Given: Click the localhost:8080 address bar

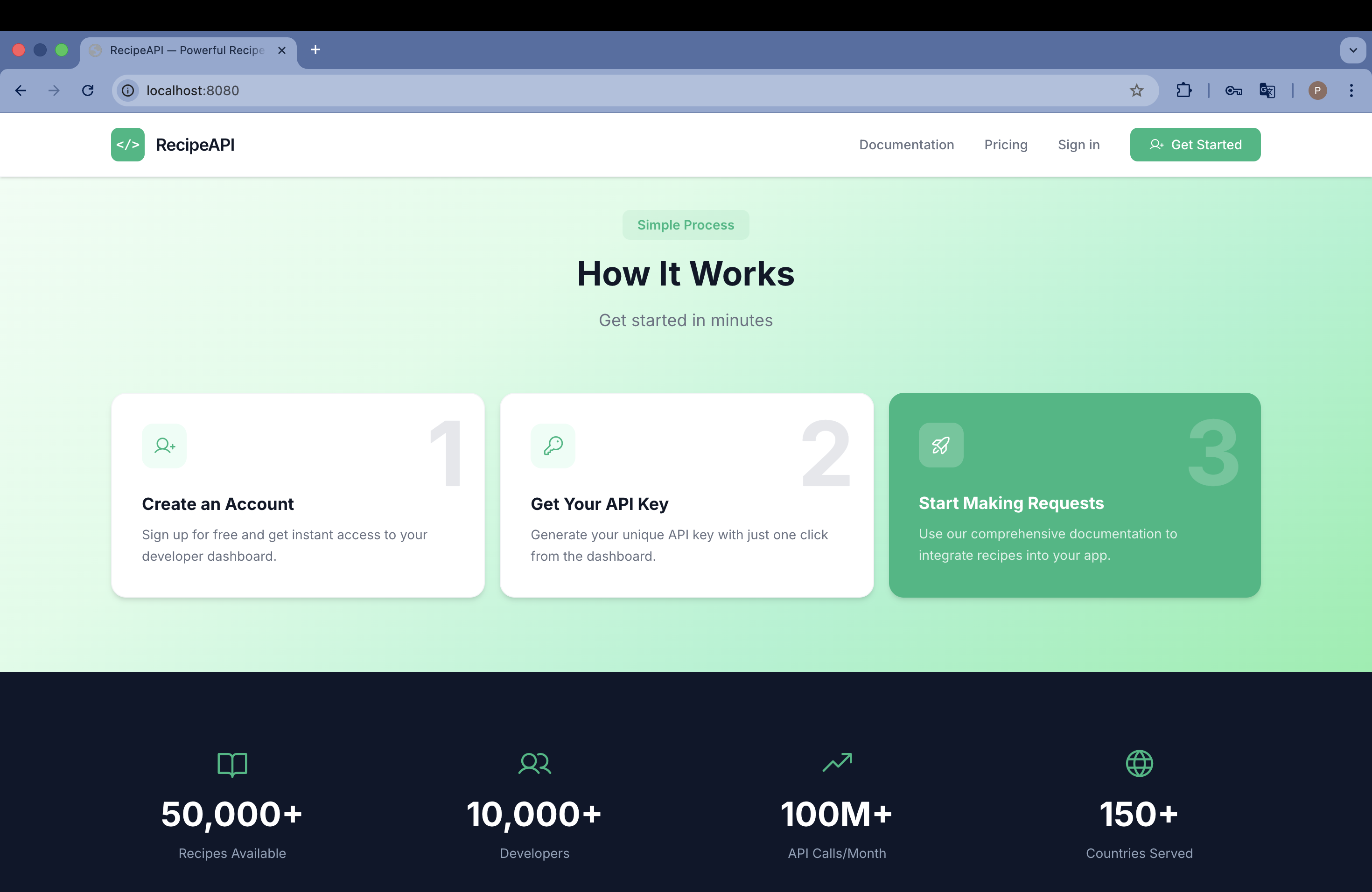Looking at the screenshot, I should 576,91.
